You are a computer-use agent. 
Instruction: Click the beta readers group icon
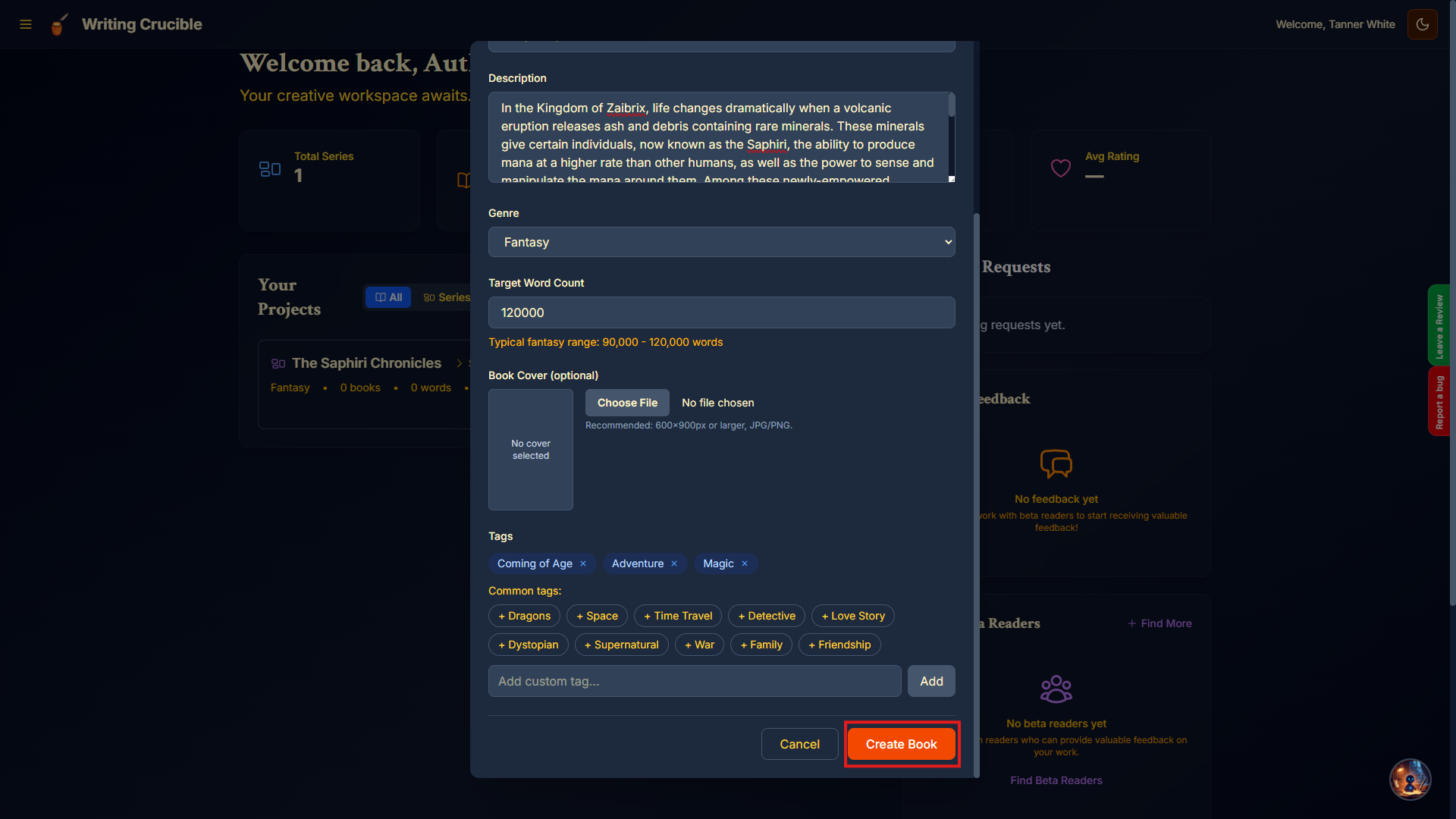[x=1056, y=688]
